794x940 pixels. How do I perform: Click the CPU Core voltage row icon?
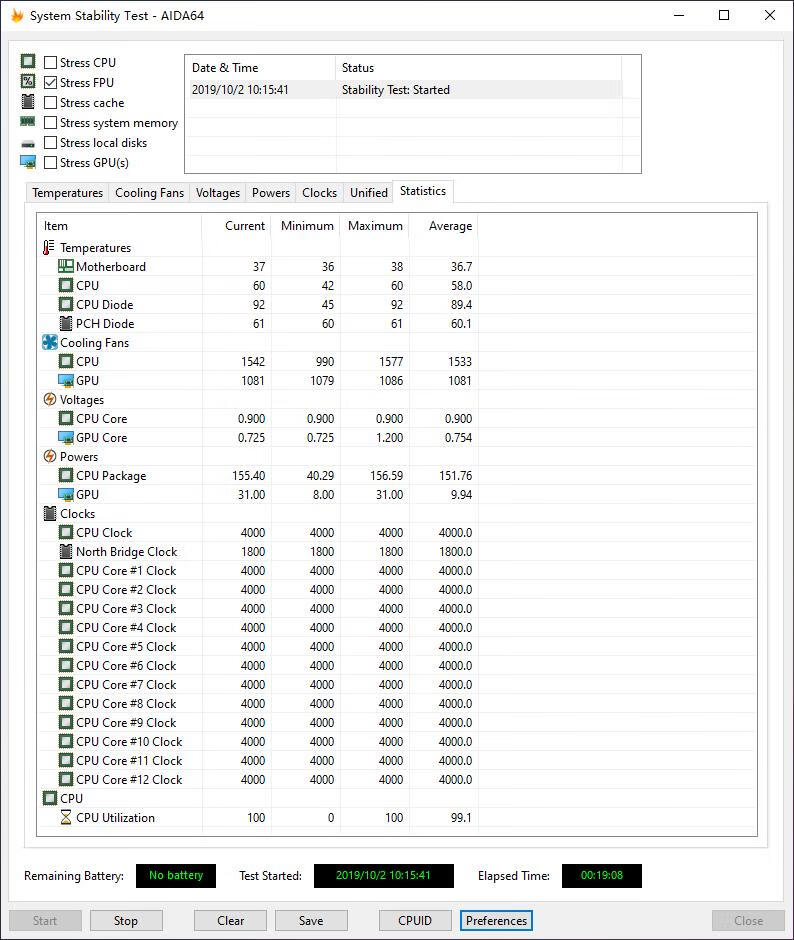[66, 418]
